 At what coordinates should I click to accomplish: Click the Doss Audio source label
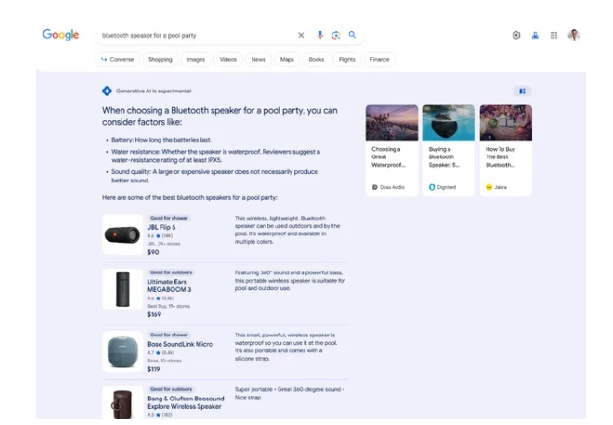(389, 187)
